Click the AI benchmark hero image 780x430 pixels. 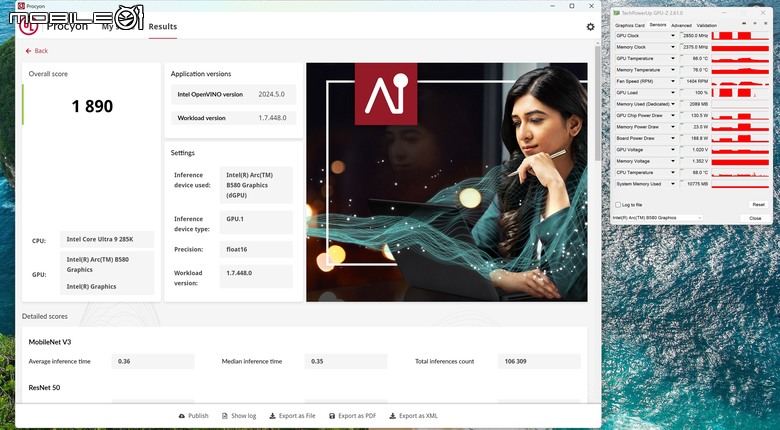point(447,182)
